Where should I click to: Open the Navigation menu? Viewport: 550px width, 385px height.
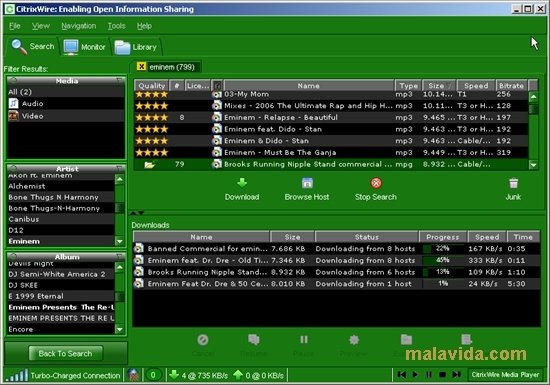(79, 26)
